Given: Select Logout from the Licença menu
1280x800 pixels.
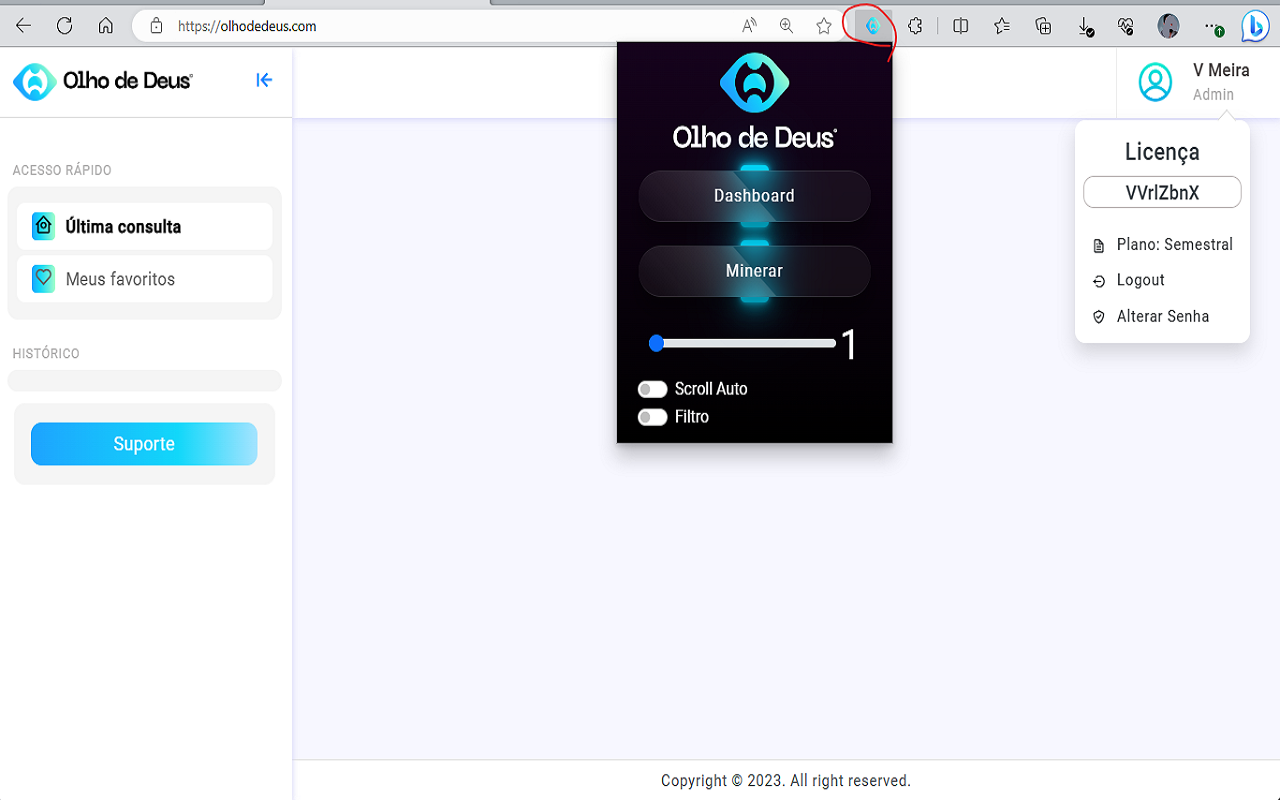Looking at the screenshot, I should [1140, 280].
